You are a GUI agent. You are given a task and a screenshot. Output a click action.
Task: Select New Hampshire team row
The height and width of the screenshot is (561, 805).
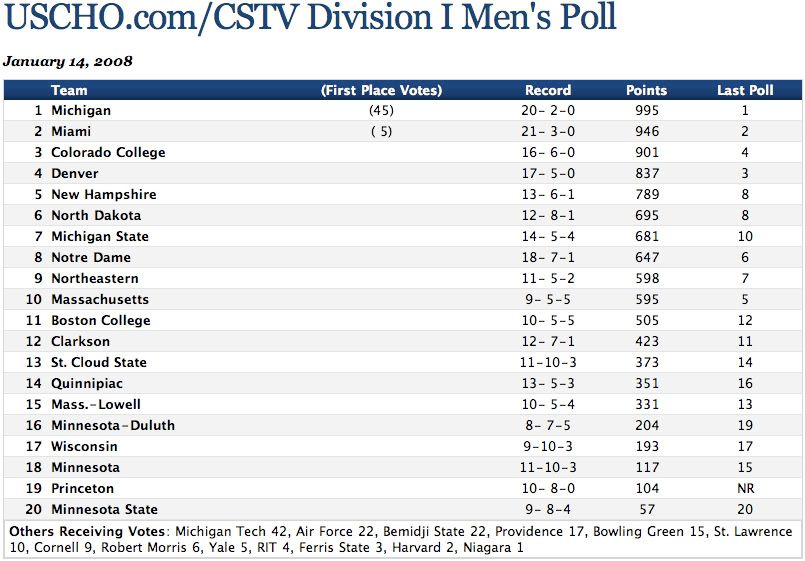coord(103,195)
